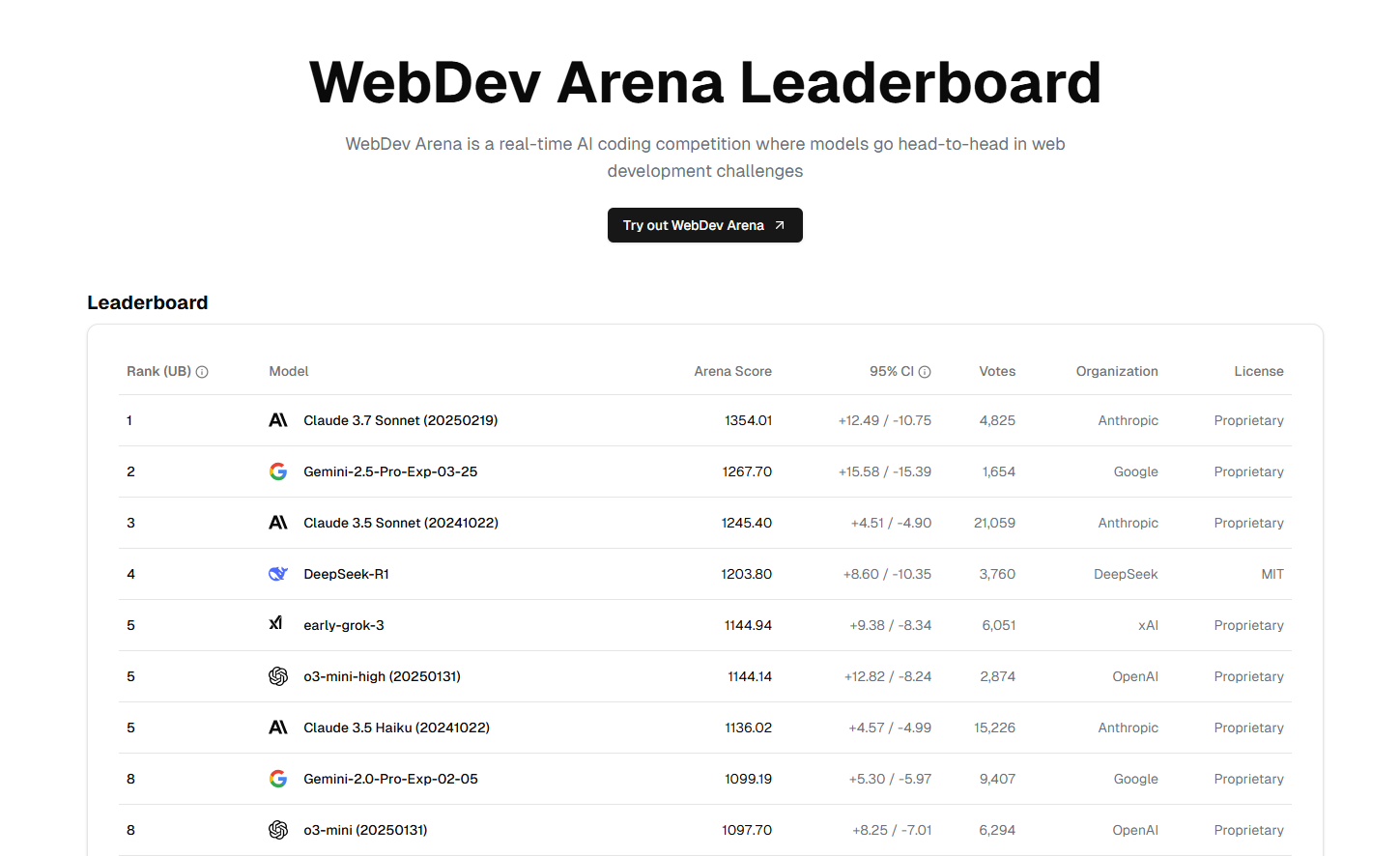Open the Claude 3.5 Haiku (20241022) model link
Viewport: 1400px width, 856px height.
coord(396,728)
